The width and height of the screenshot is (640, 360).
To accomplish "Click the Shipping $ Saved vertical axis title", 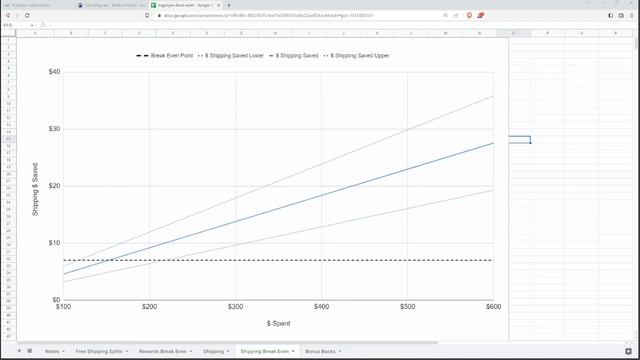I will point(35,189).
